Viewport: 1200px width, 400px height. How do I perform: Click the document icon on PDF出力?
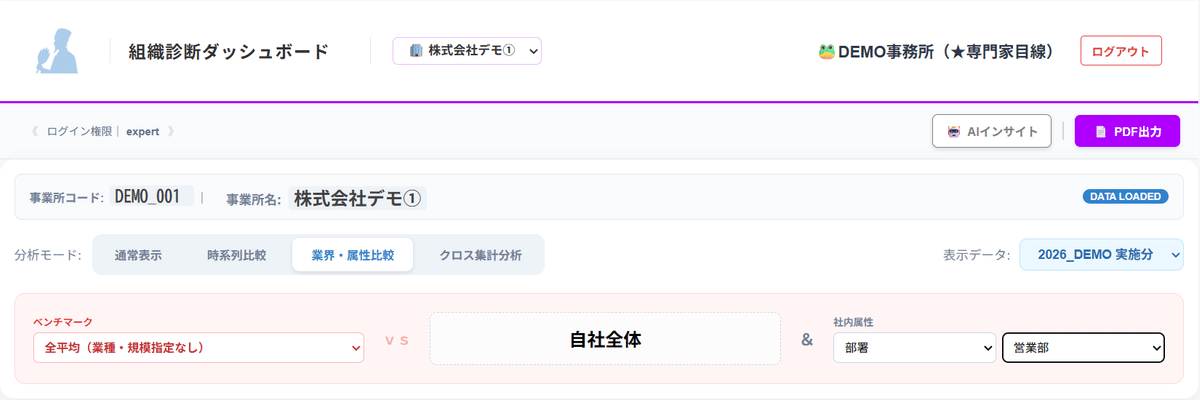(1101, 131)
